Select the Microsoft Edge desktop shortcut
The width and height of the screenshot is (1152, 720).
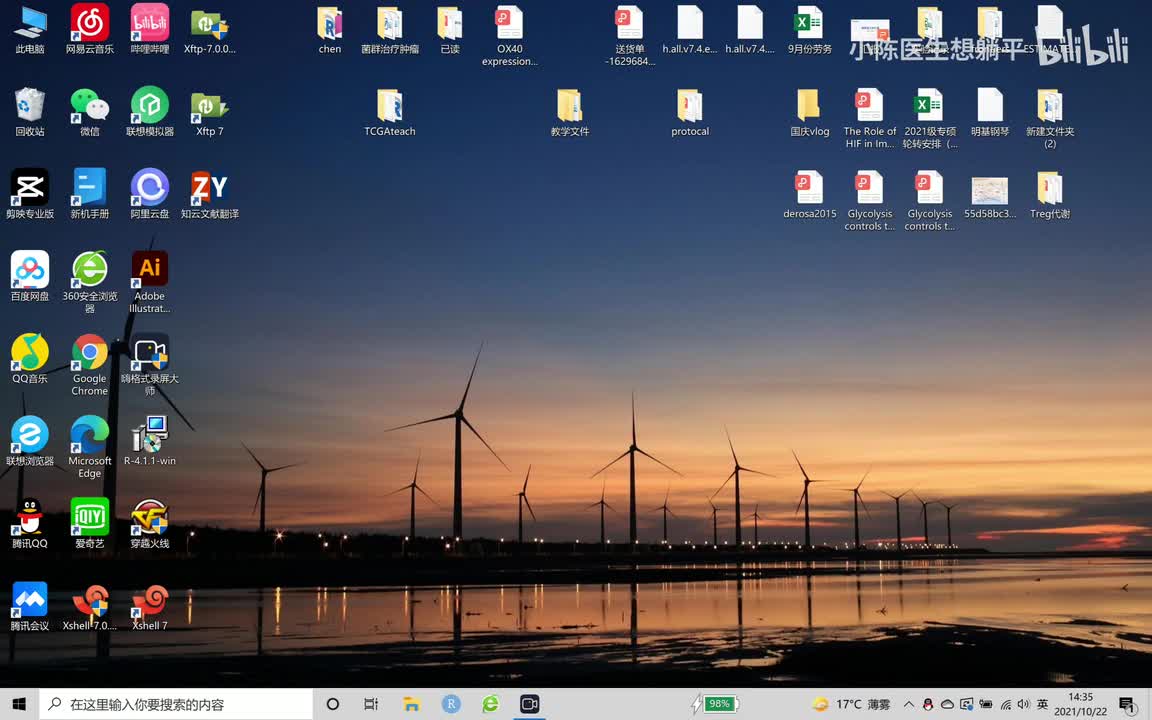point(89,436)
